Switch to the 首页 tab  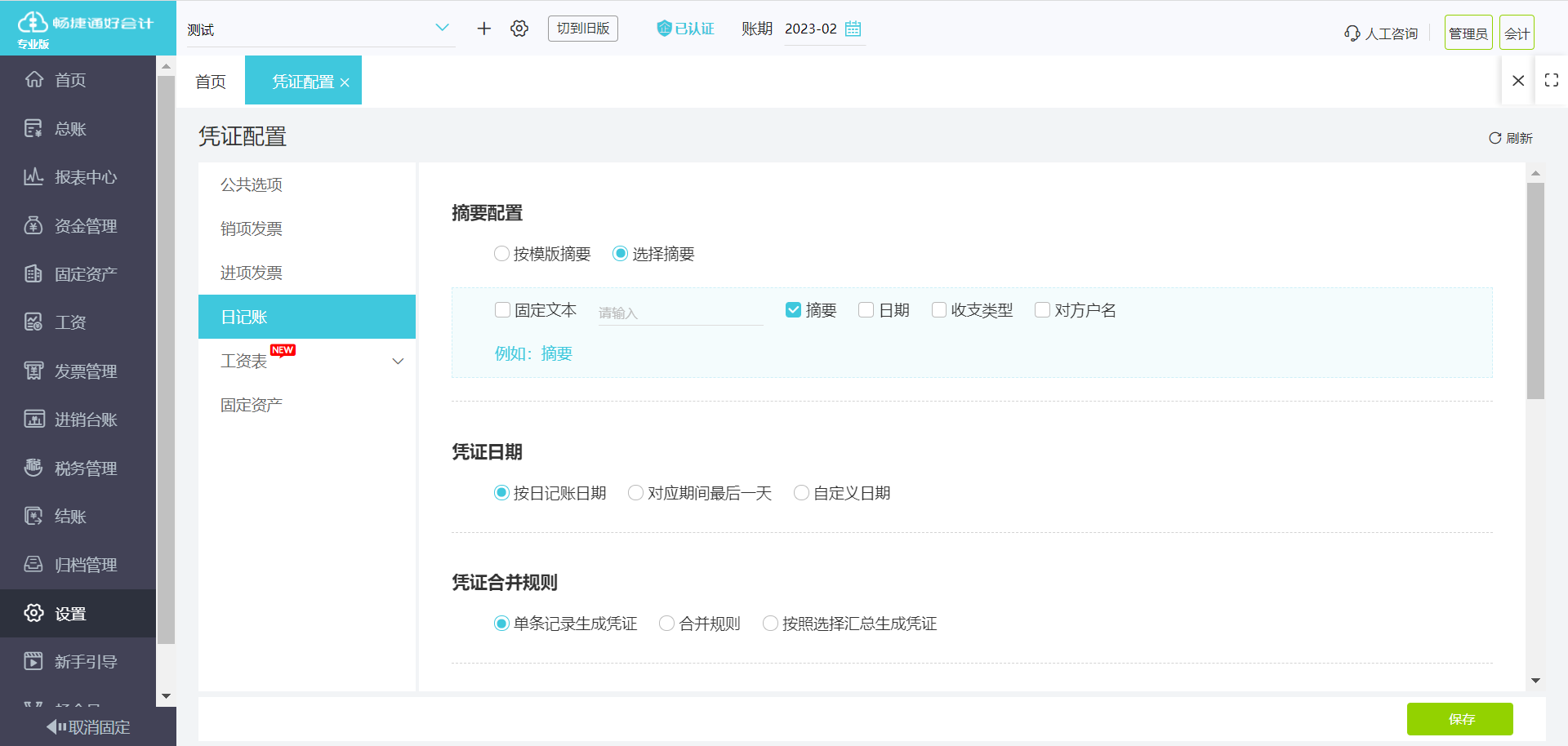coord(210,80)
